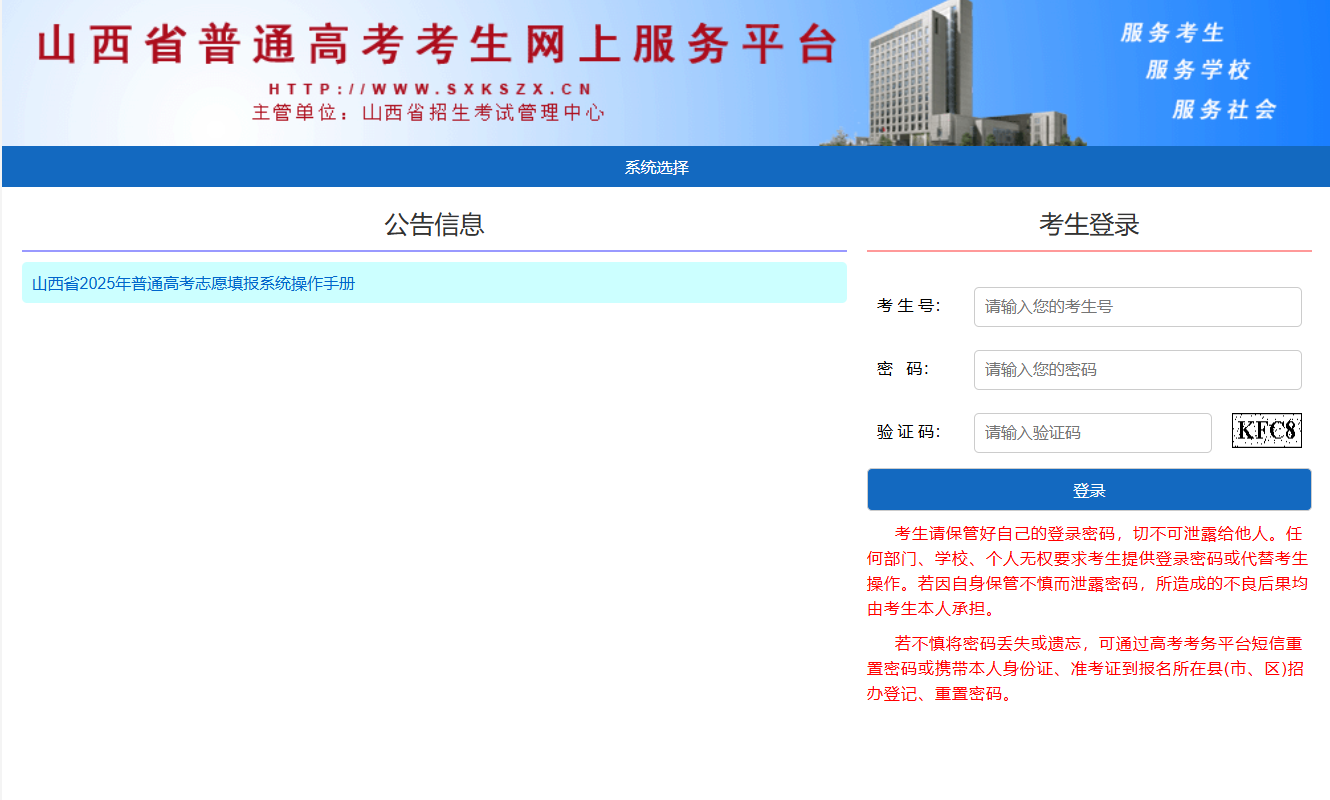1330x800 pixels.
Task: Click the 密码 field label
Action: [x=903, y=369]
